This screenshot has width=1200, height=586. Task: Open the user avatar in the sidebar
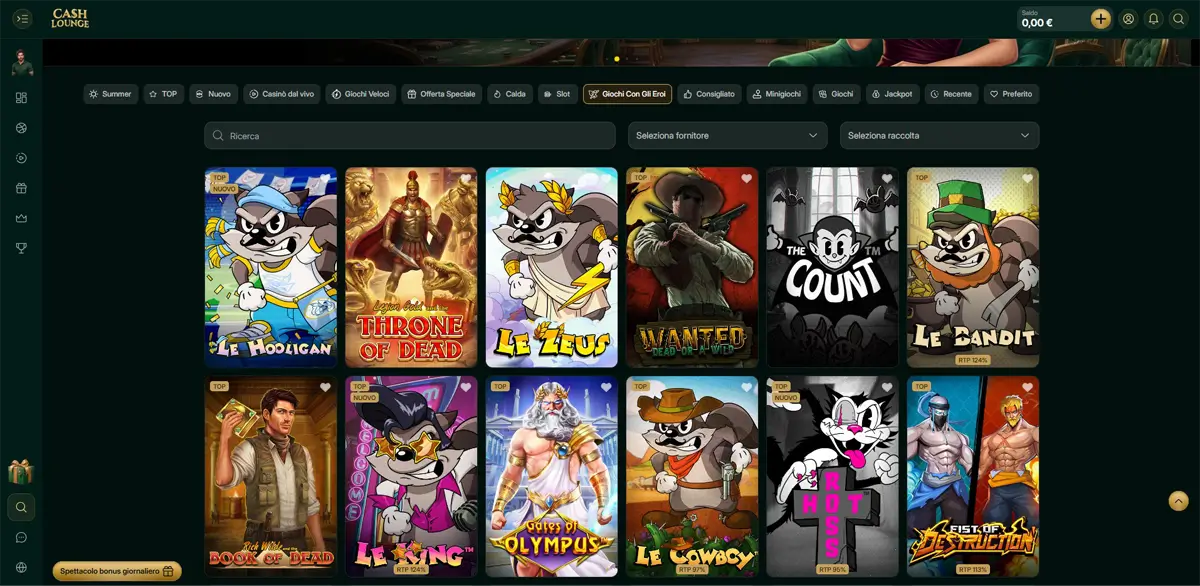[x=22, y=62]
